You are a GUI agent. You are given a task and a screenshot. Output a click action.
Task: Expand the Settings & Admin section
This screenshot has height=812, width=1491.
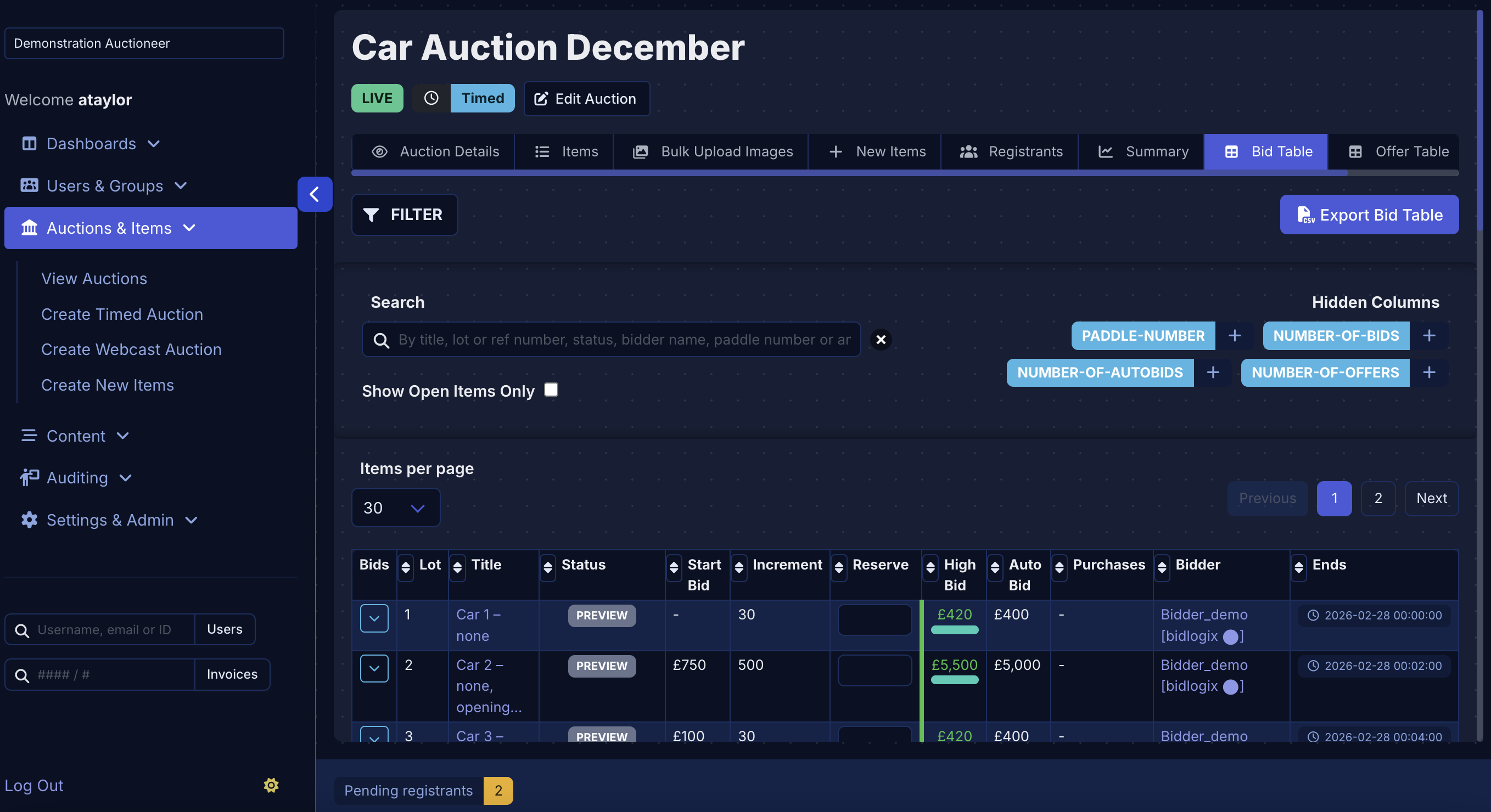(x=192, y=520)
